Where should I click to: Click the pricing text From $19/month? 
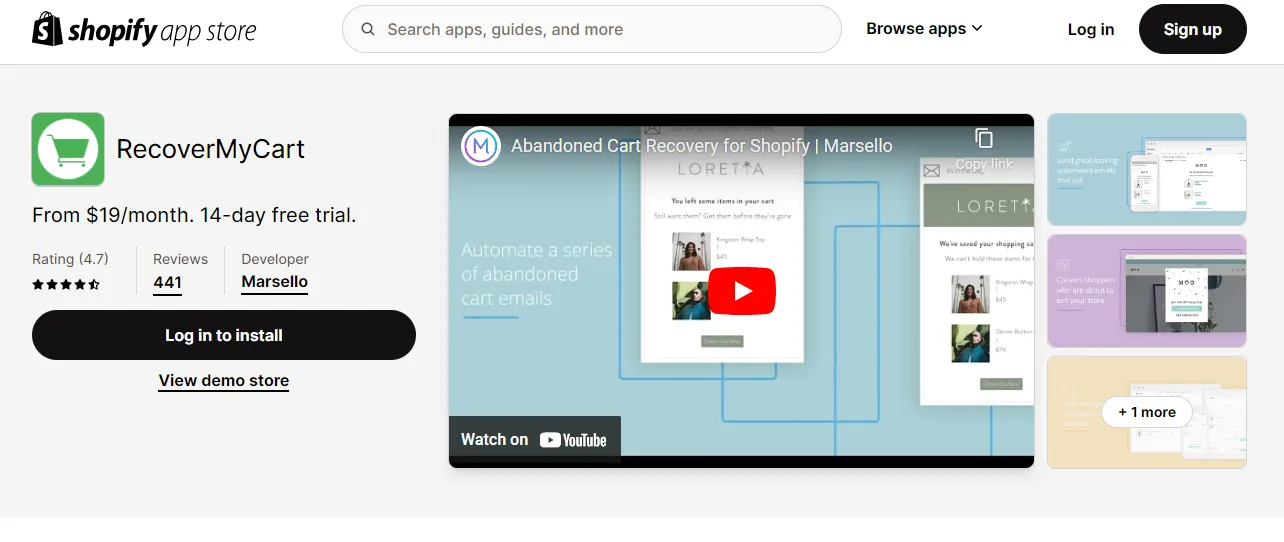pyautogui.click(x=194, y=215)
